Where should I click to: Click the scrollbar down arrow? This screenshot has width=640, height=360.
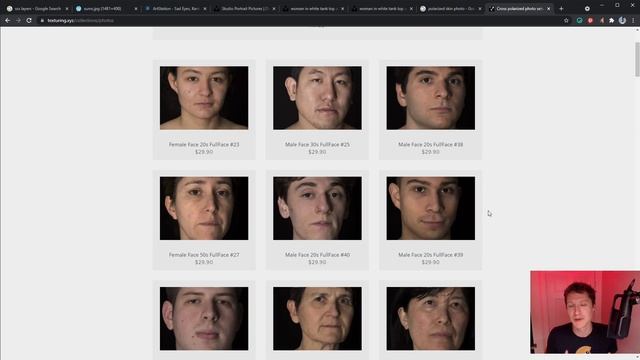(637, 357)
